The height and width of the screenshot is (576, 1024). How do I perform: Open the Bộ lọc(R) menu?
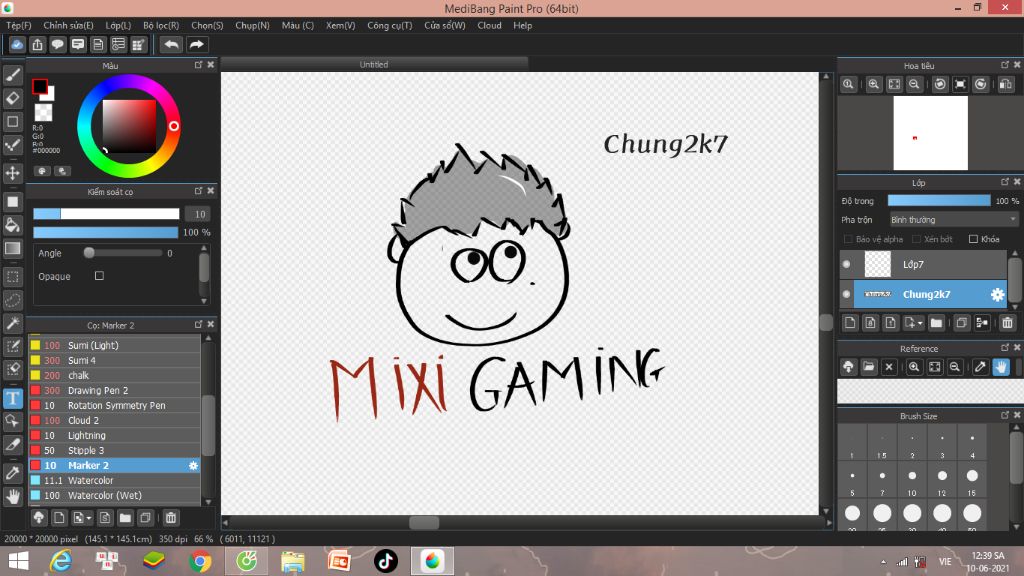point(161,25)
